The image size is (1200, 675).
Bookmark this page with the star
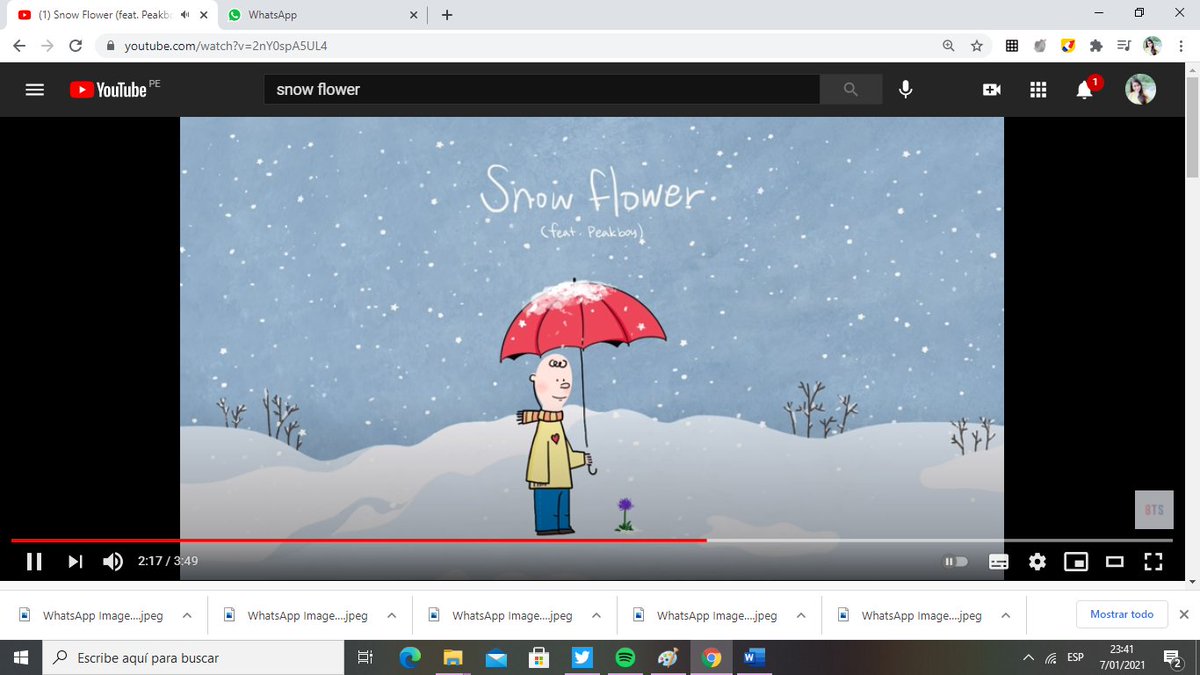[977, 46]
